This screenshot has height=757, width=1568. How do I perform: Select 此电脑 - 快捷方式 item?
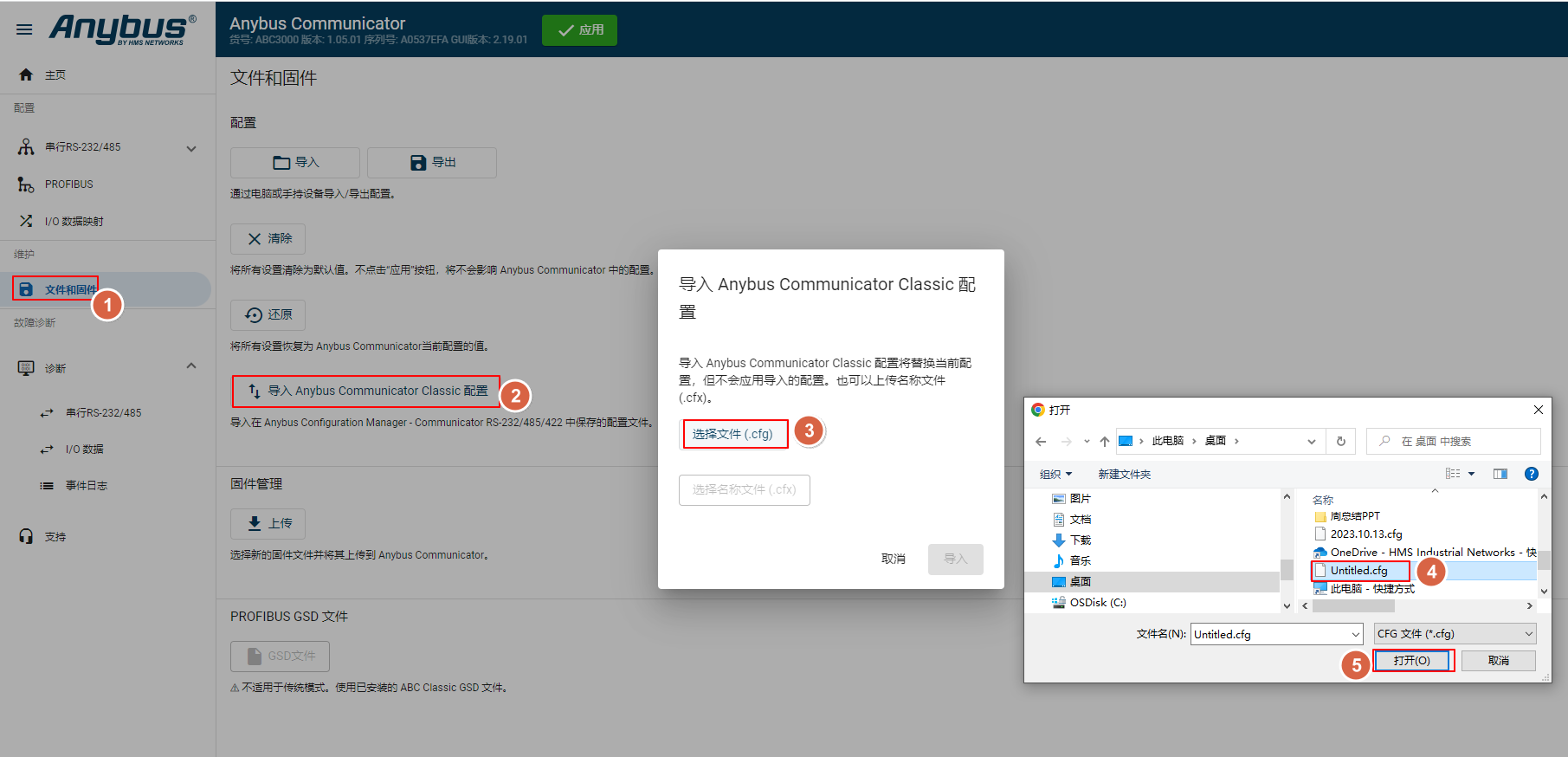coord(1372,589)
